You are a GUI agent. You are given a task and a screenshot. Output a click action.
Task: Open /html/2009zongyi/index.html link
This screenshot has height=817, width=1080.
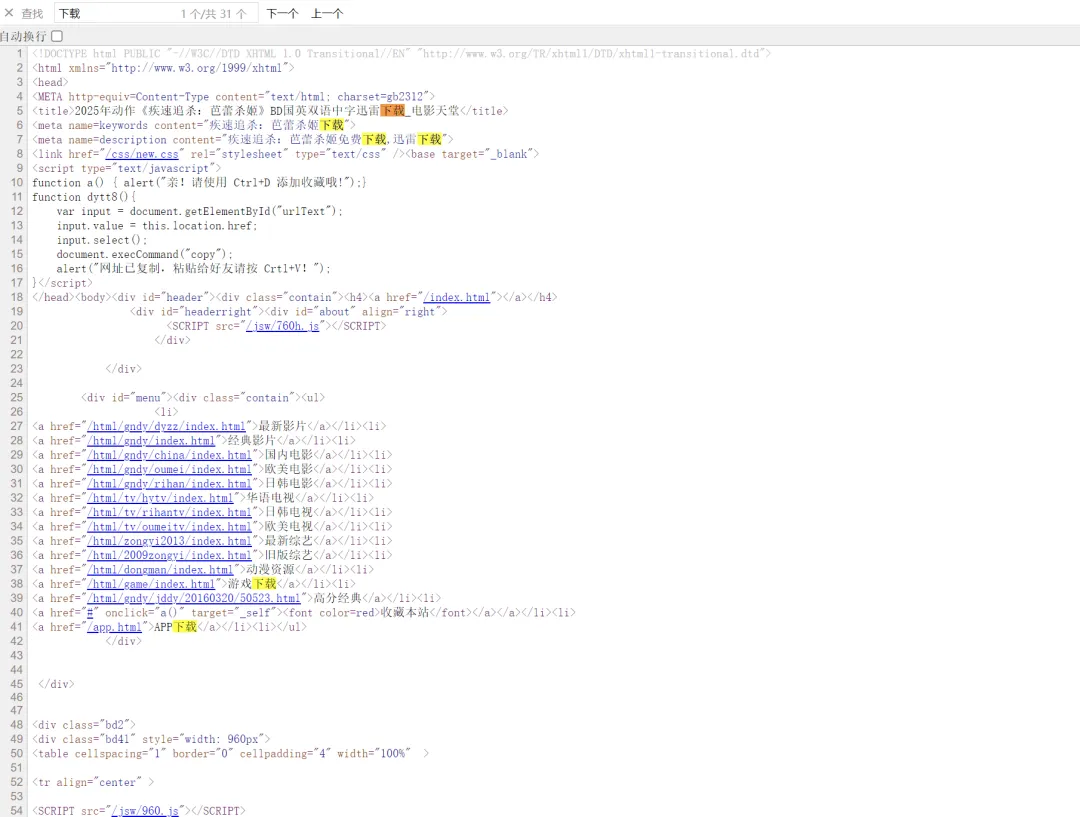(169, 555)
